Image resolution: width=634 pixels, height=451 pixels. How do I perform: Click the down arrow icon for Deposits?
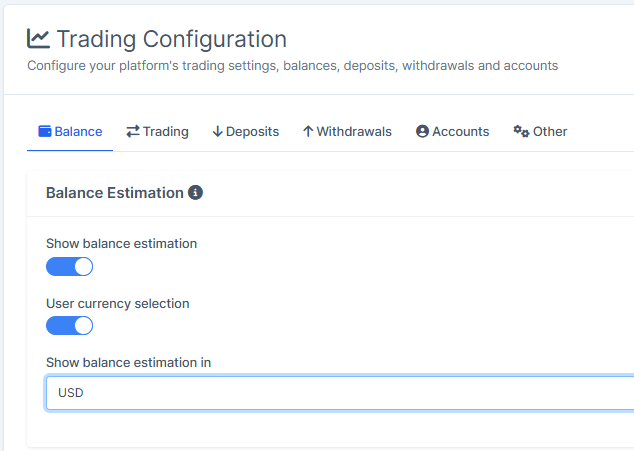tap(217, 131)
